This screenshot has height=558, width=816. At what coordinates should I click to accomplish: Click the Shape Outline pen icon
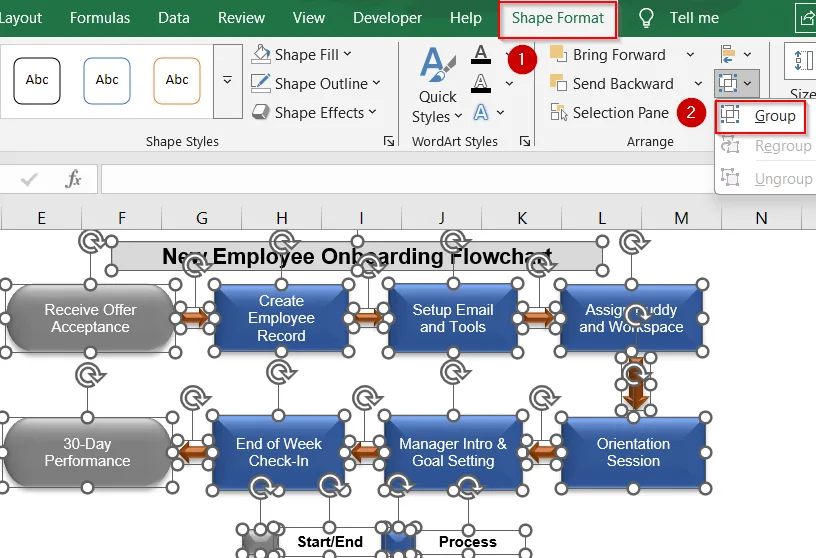(261, 83)
